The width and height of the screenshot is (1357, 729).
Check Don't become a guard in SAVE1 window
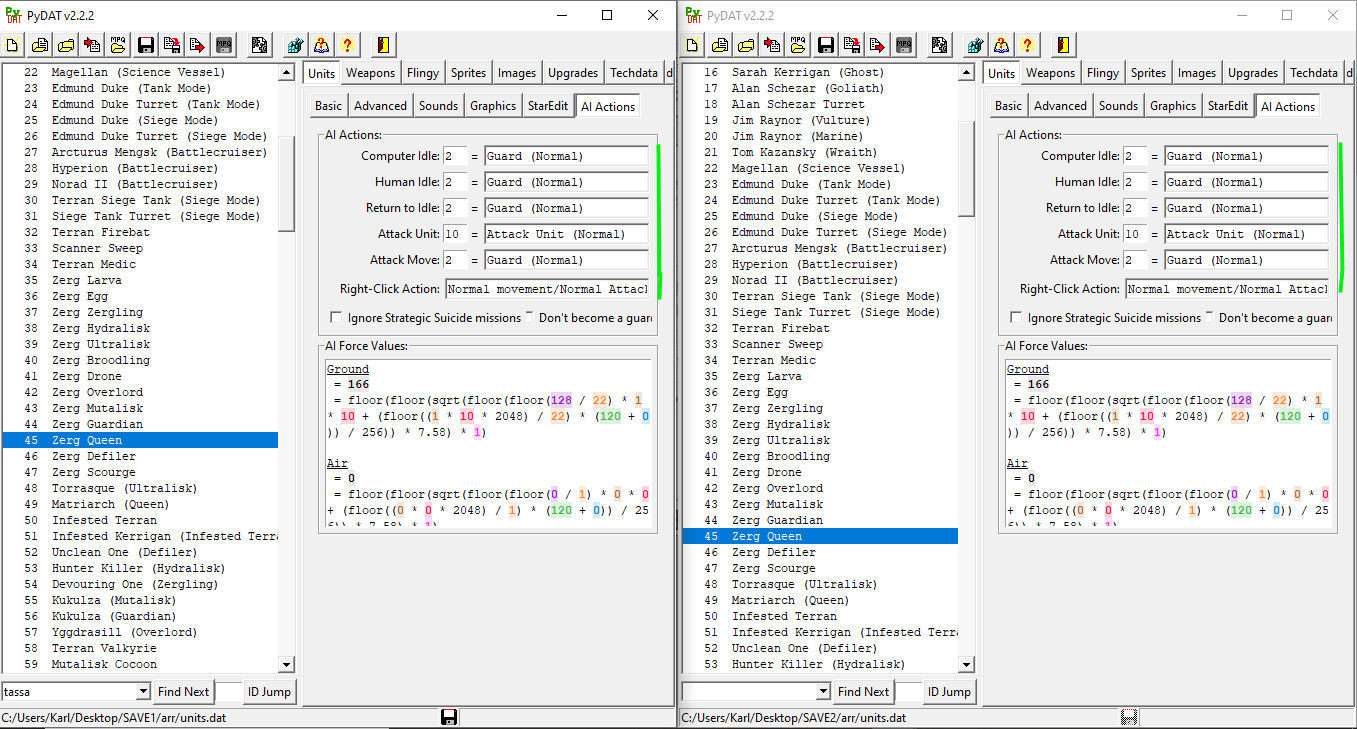coord(529,318)
